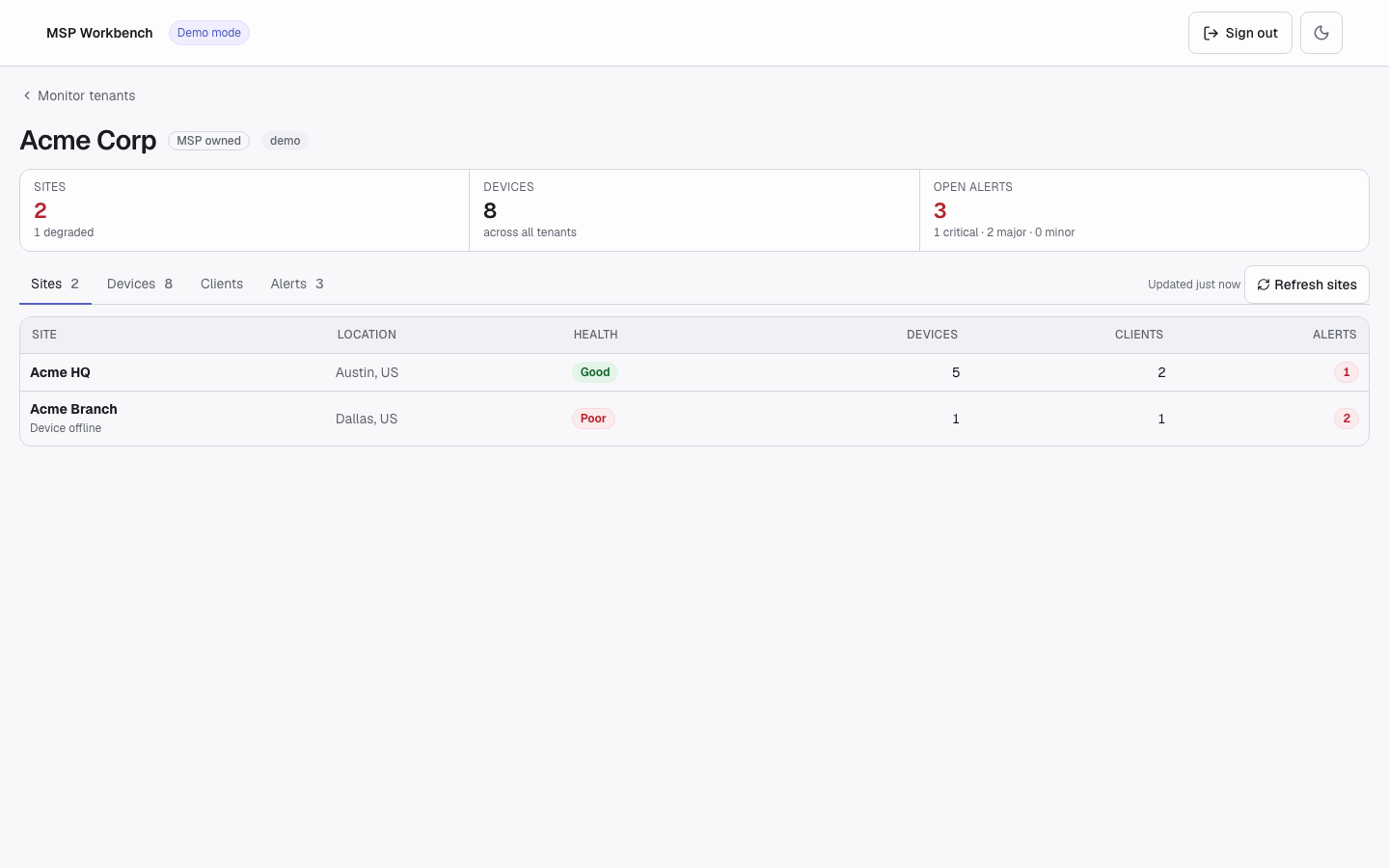This screenshot has height=868, width=1389.
Task: Click the Device offline note under Acme Branch
Action: [x=66, y=428]
